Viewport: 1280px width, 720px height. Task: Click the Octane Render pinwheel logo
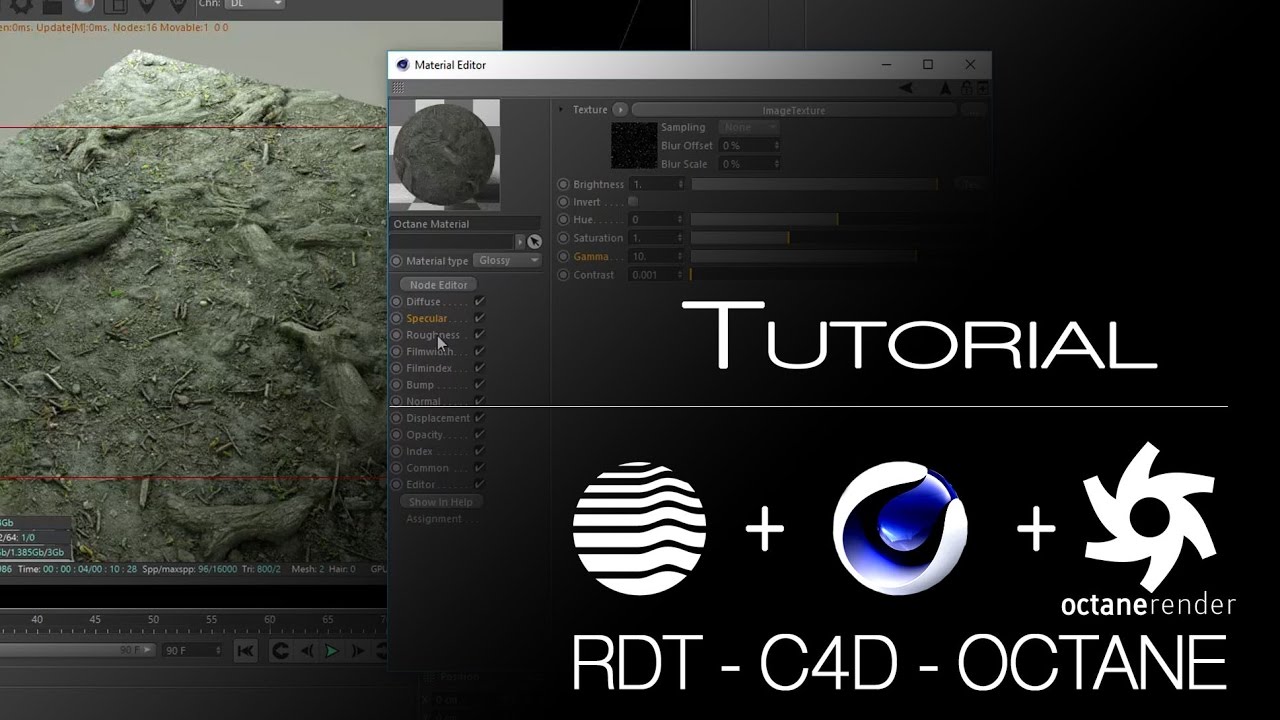pos(1150,516)
